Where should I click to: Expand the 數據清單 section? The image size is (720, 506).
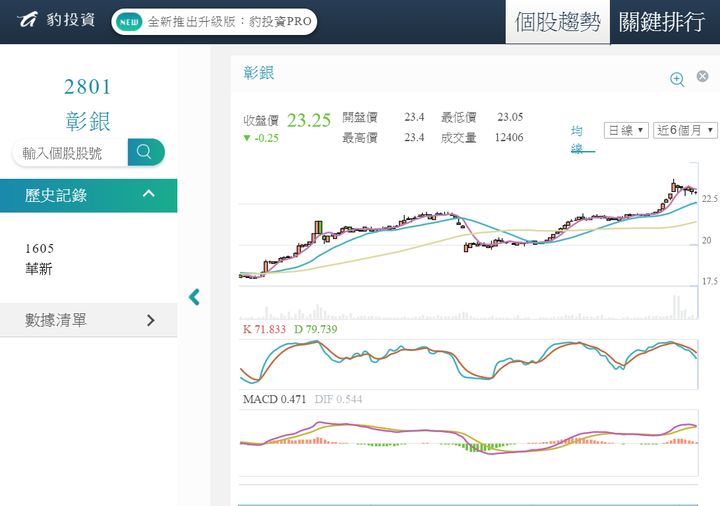89,320
